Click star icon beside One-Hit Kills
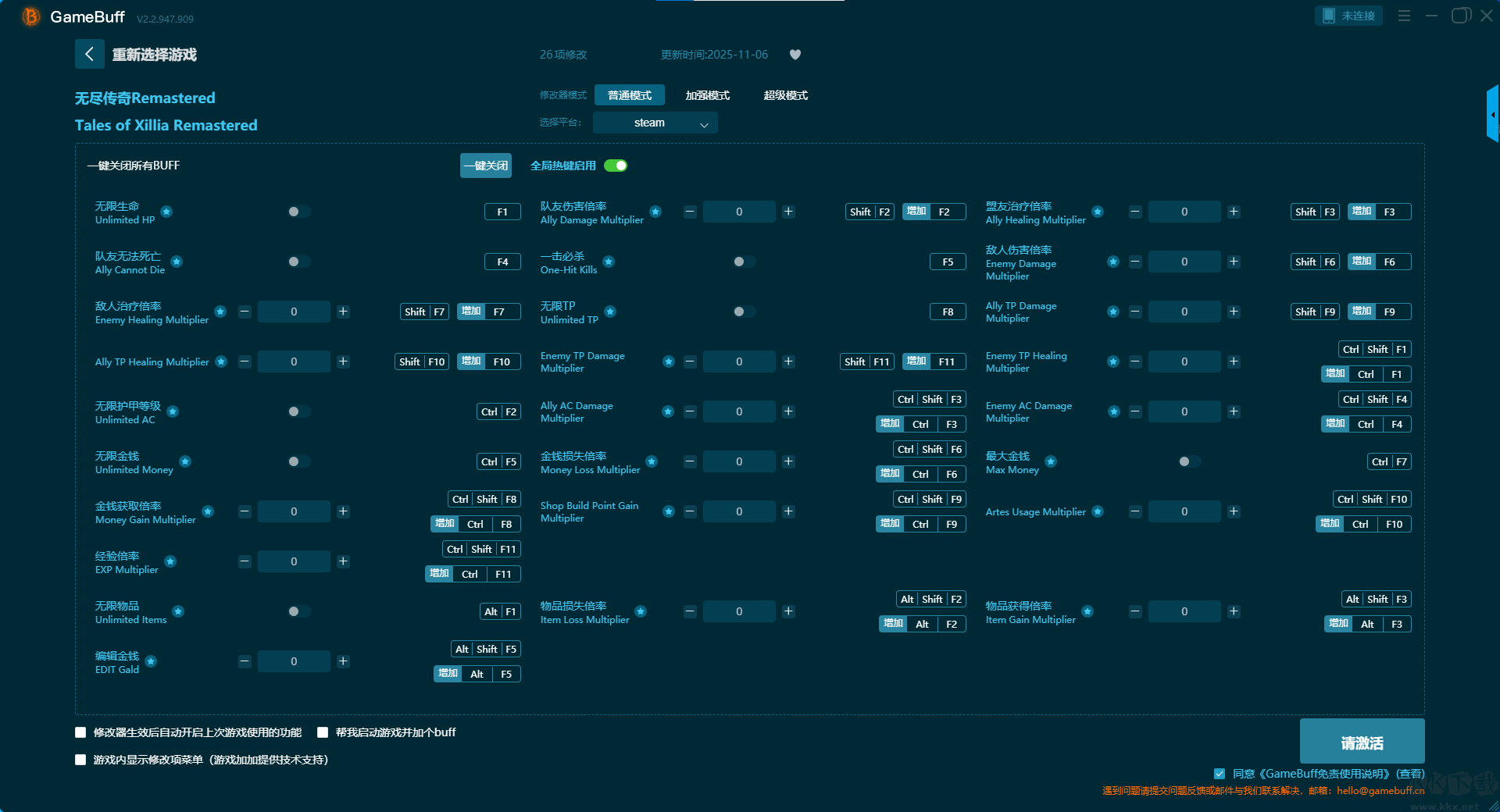The height and width of the screenshot is (812, 1500). click(x=609, y=262)
